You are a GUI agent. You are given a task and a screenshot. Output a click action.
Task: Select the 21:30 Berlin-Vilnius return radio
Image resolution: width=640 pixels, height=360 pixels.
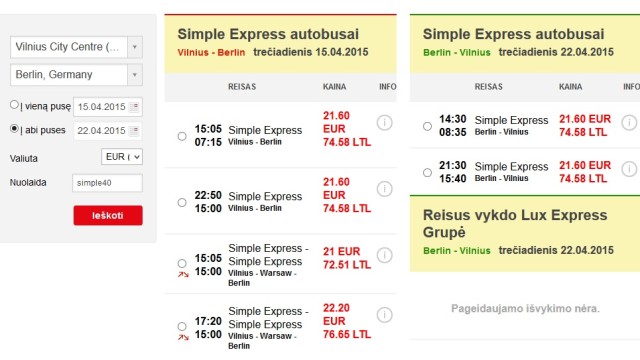tap(427, 173)
